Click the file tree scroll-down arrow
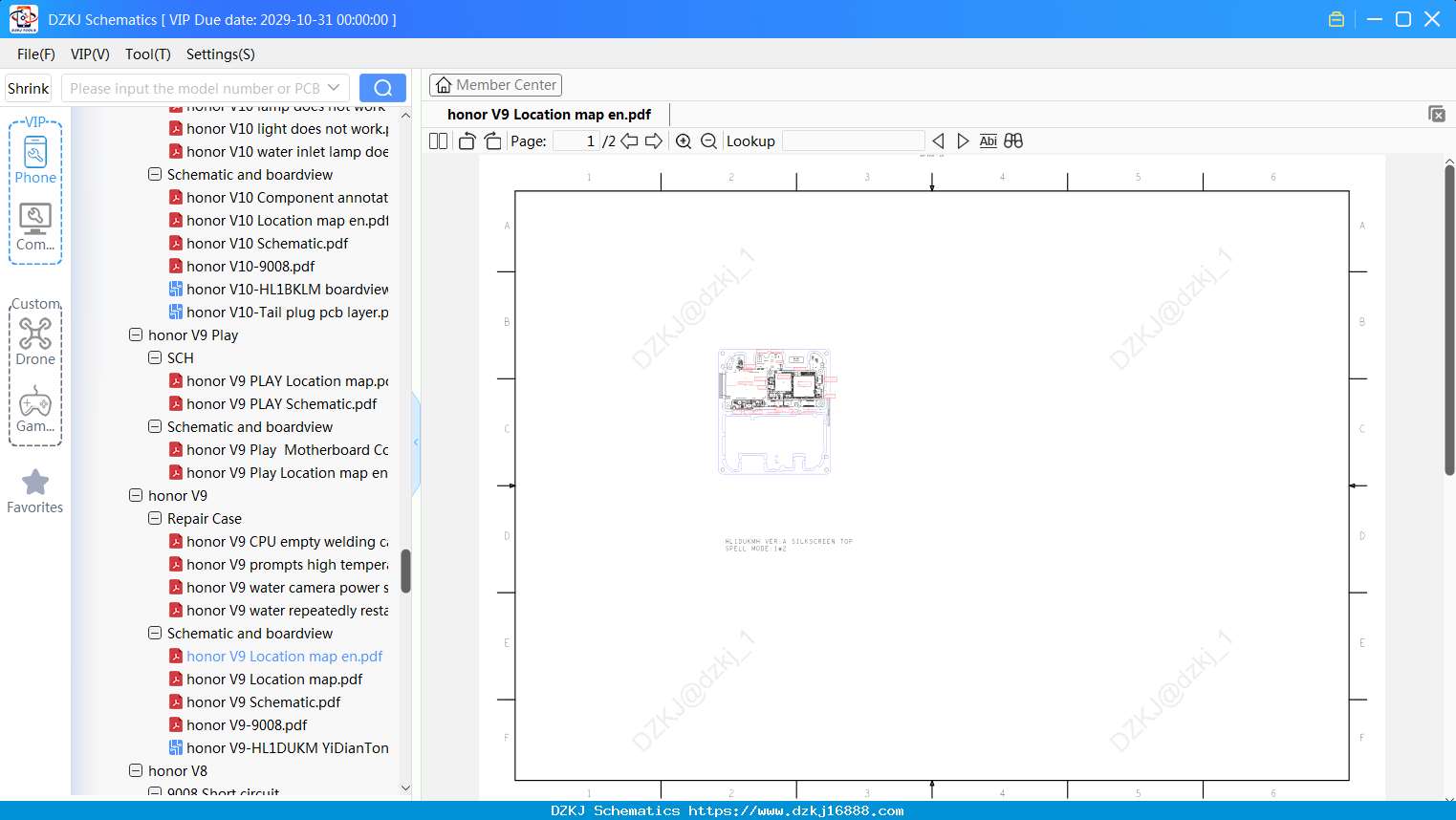 pos(405,788)
